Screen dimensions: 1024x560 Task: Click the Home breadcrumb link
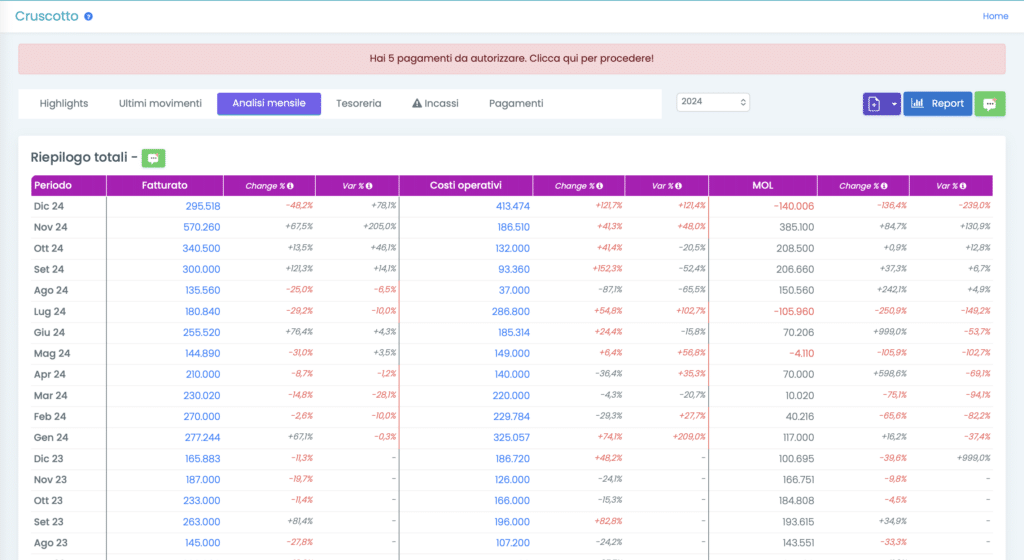[995, 16]
